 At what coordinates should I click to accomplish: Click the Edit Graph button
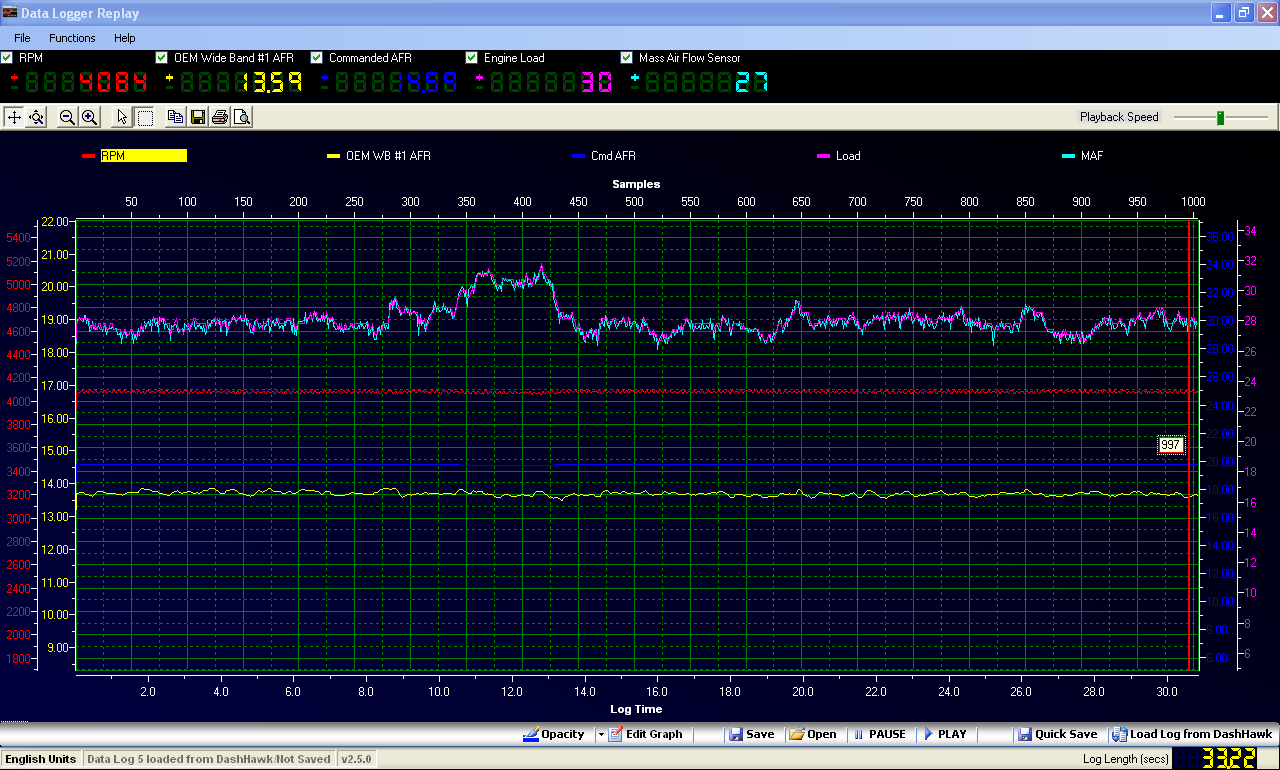tap(645, 734)
